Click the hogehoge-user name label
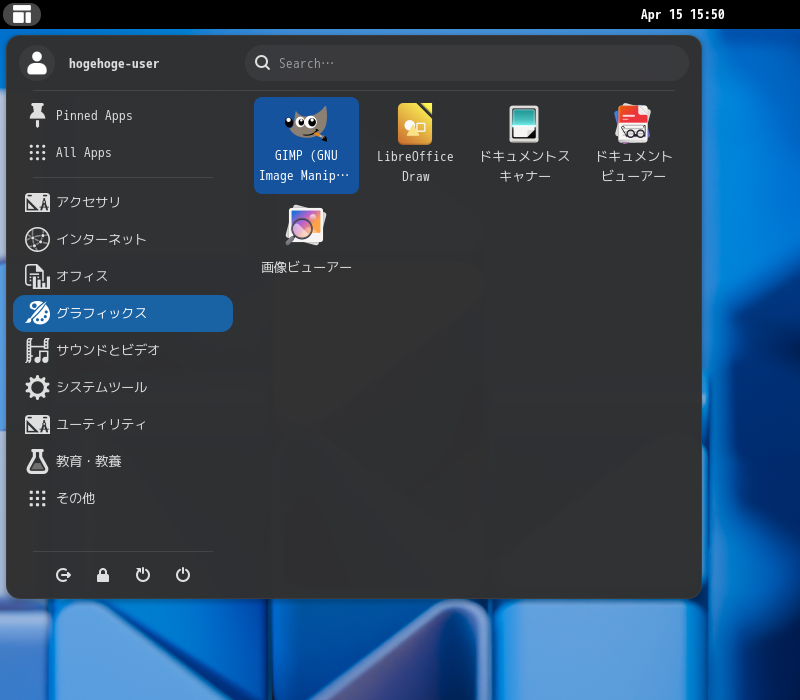 pos(114,64)
